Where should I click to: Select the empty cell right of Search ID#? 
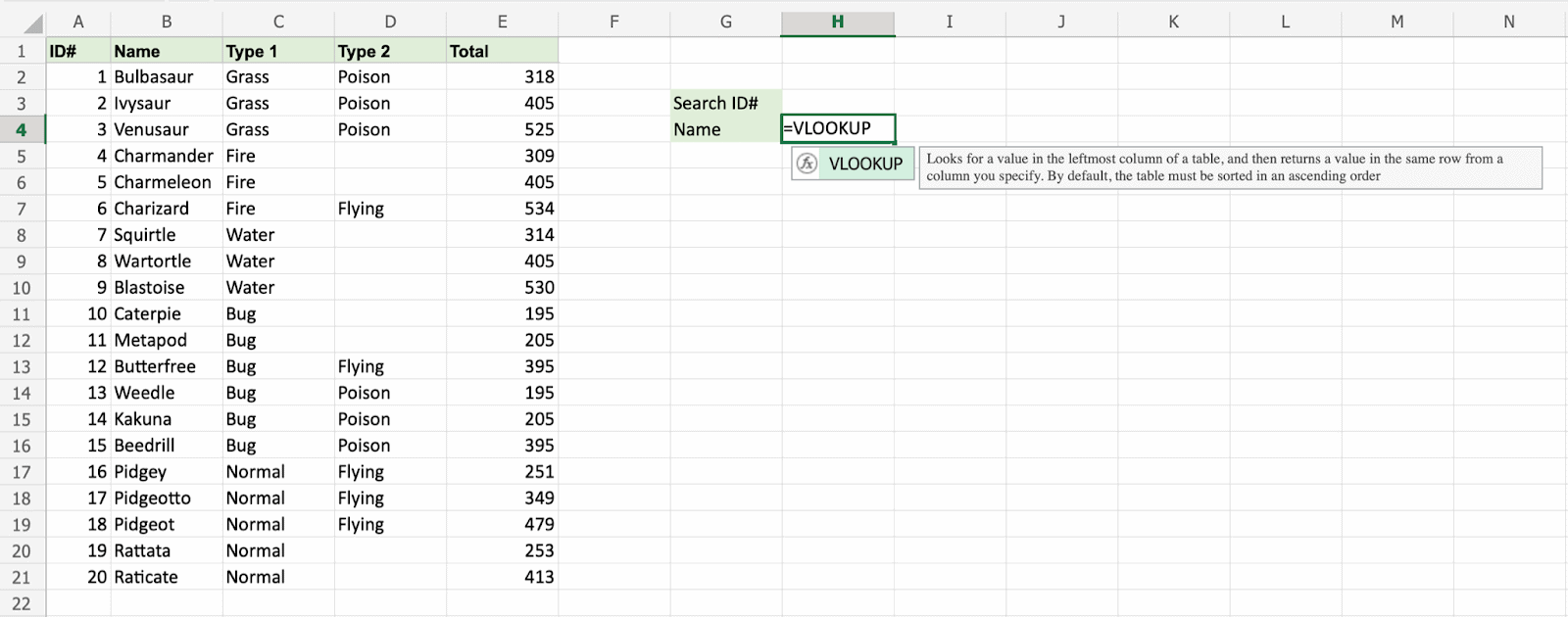pyautogui.click(x=837, y=103)
